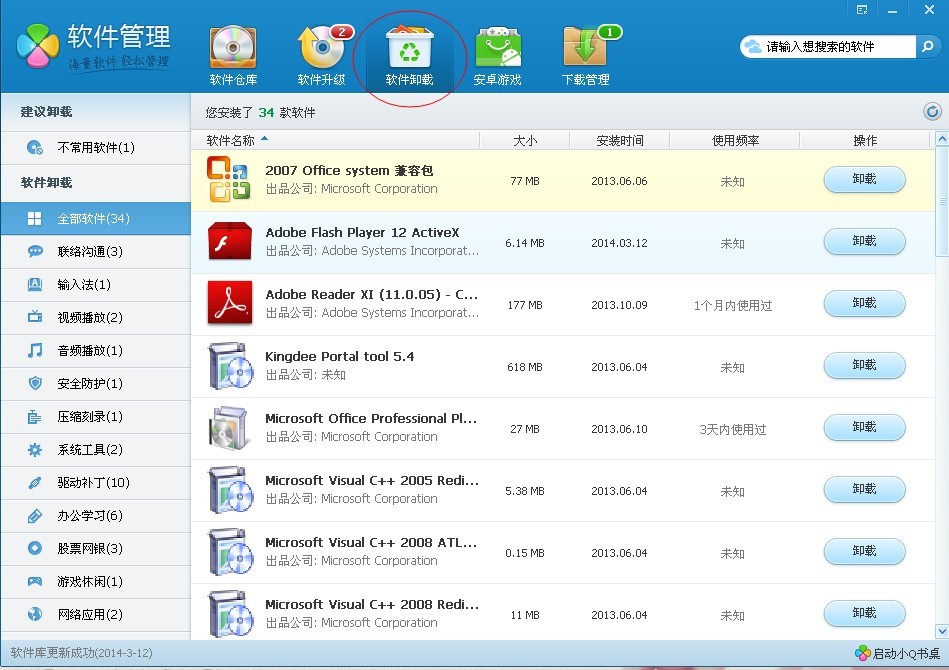This screenshot has height=670, width=949.
Task: Uninstall Microsoft Office Professional Plus
Action: pos(864,427)
